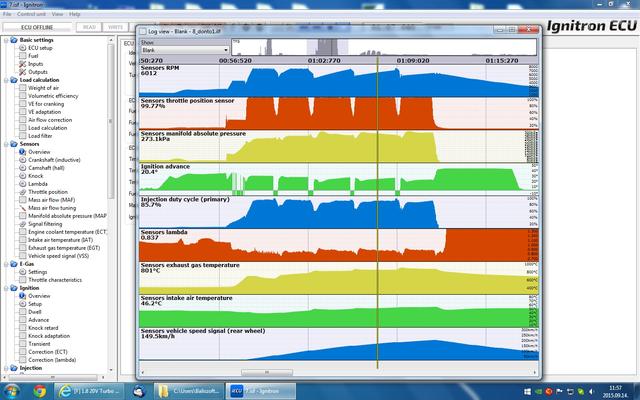This screenshot has height=400, width=640.
Task: Switch to Internet Explorer 1.8 20V Turbo window
Action: 89,391
